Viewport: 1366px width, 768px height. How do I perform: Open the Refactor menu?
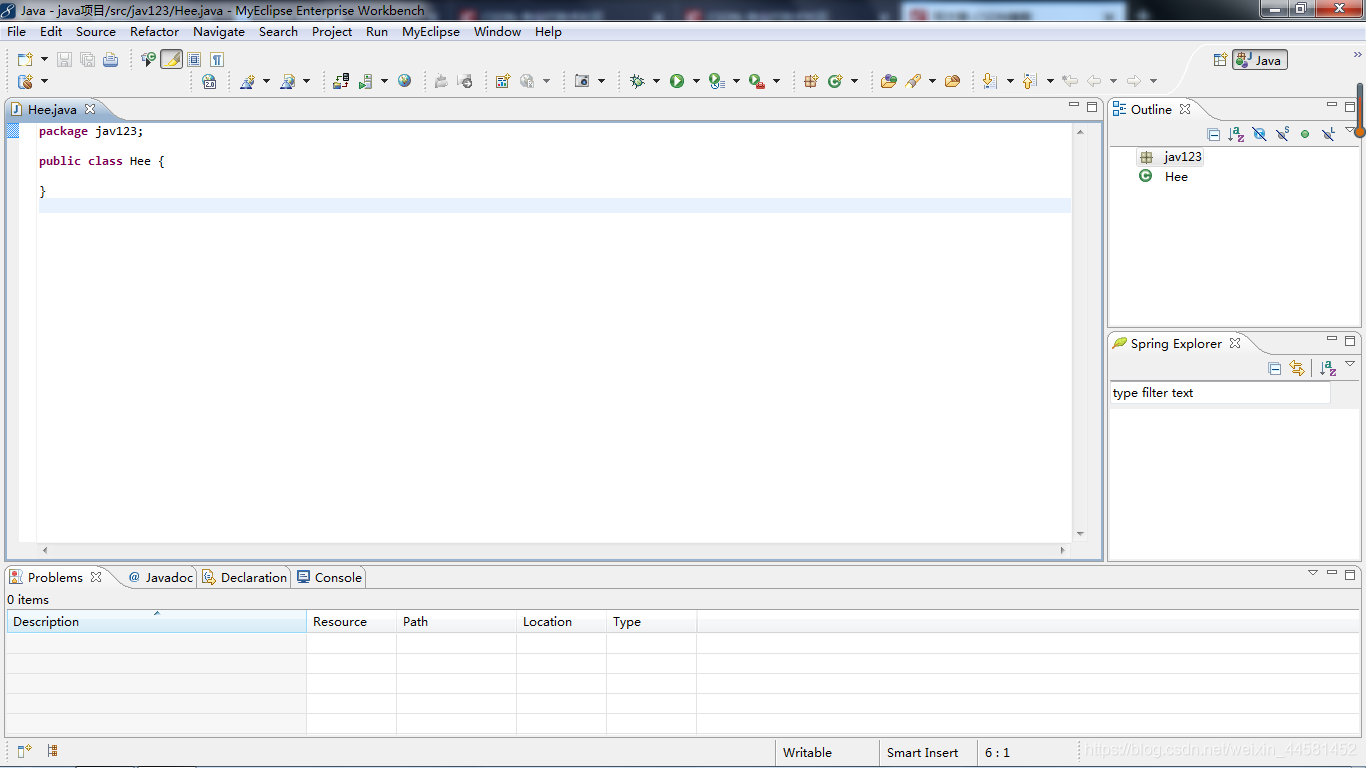tap(154, 31)
